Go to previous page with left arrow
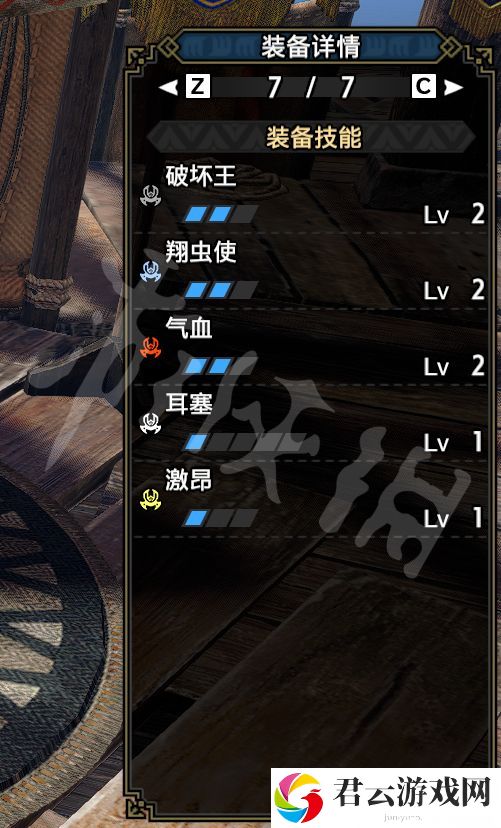This screenshot has width=501, height=828. tap(168, 87)
